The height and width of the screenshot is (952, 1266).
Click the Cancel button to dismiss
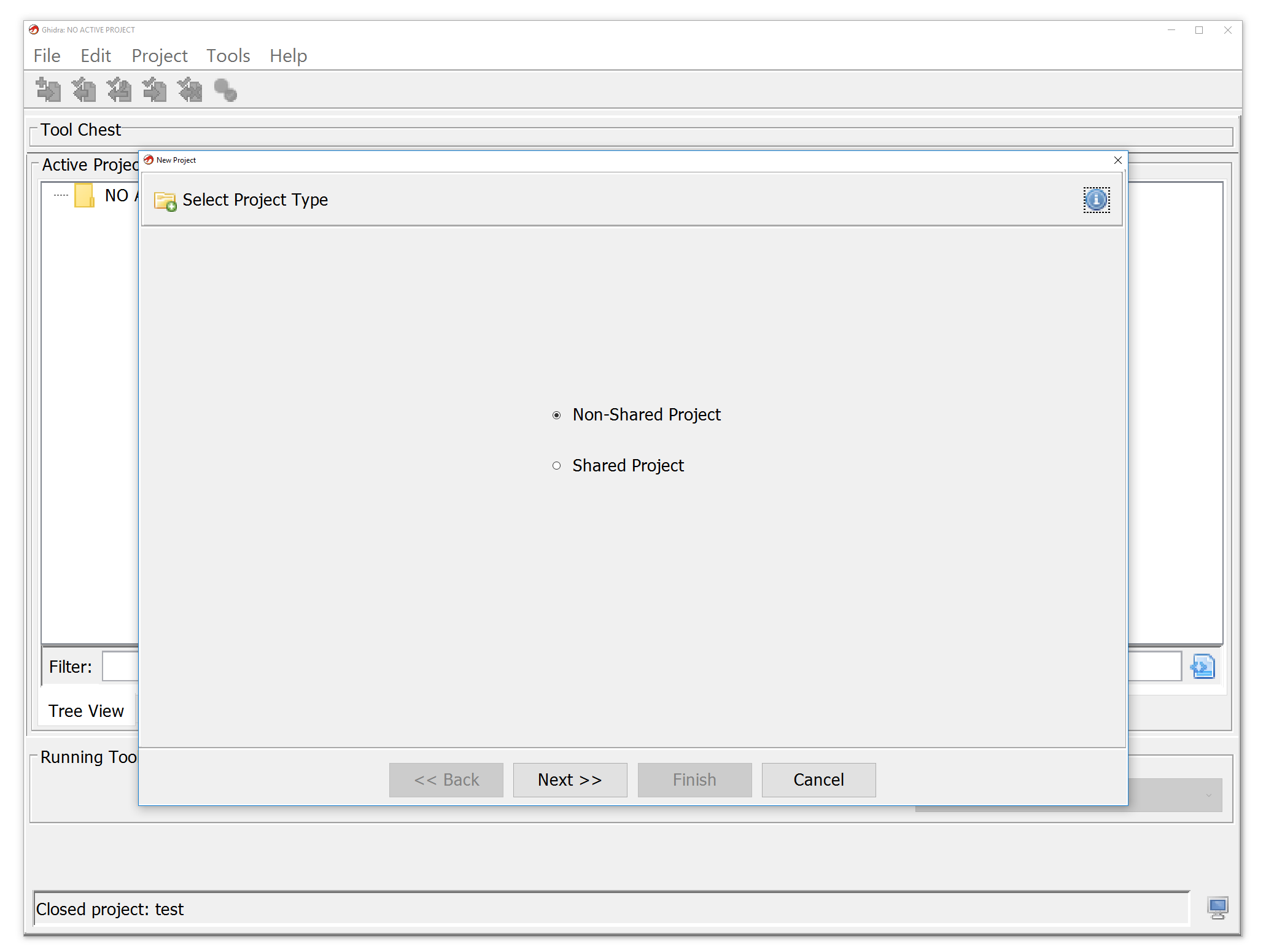point(819,779)
